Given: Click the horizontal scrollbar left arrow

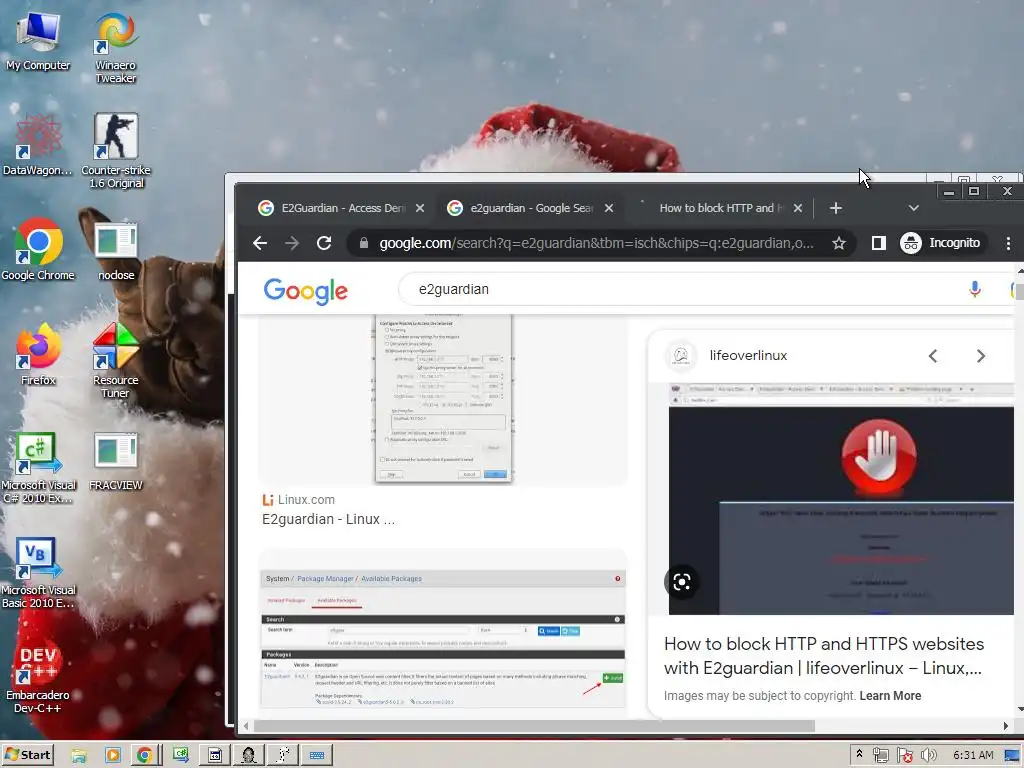Looking at the screenshot, I should point(246,726).
